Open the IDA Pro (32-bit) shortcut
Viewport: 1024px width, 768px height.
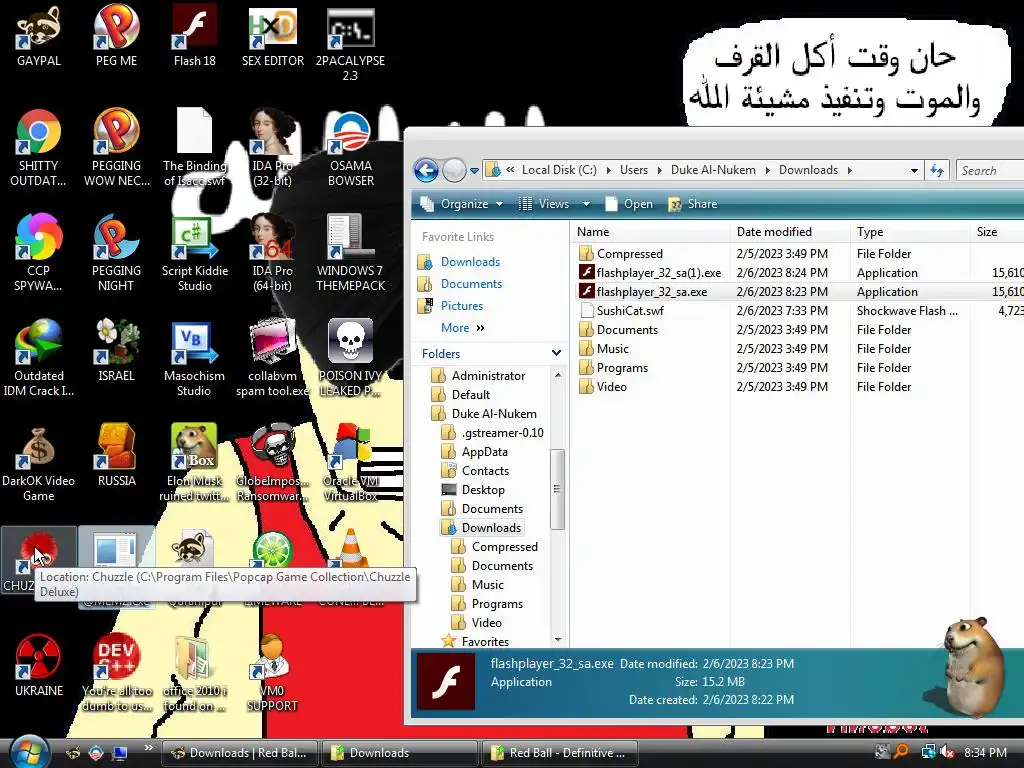coord(272,149)
